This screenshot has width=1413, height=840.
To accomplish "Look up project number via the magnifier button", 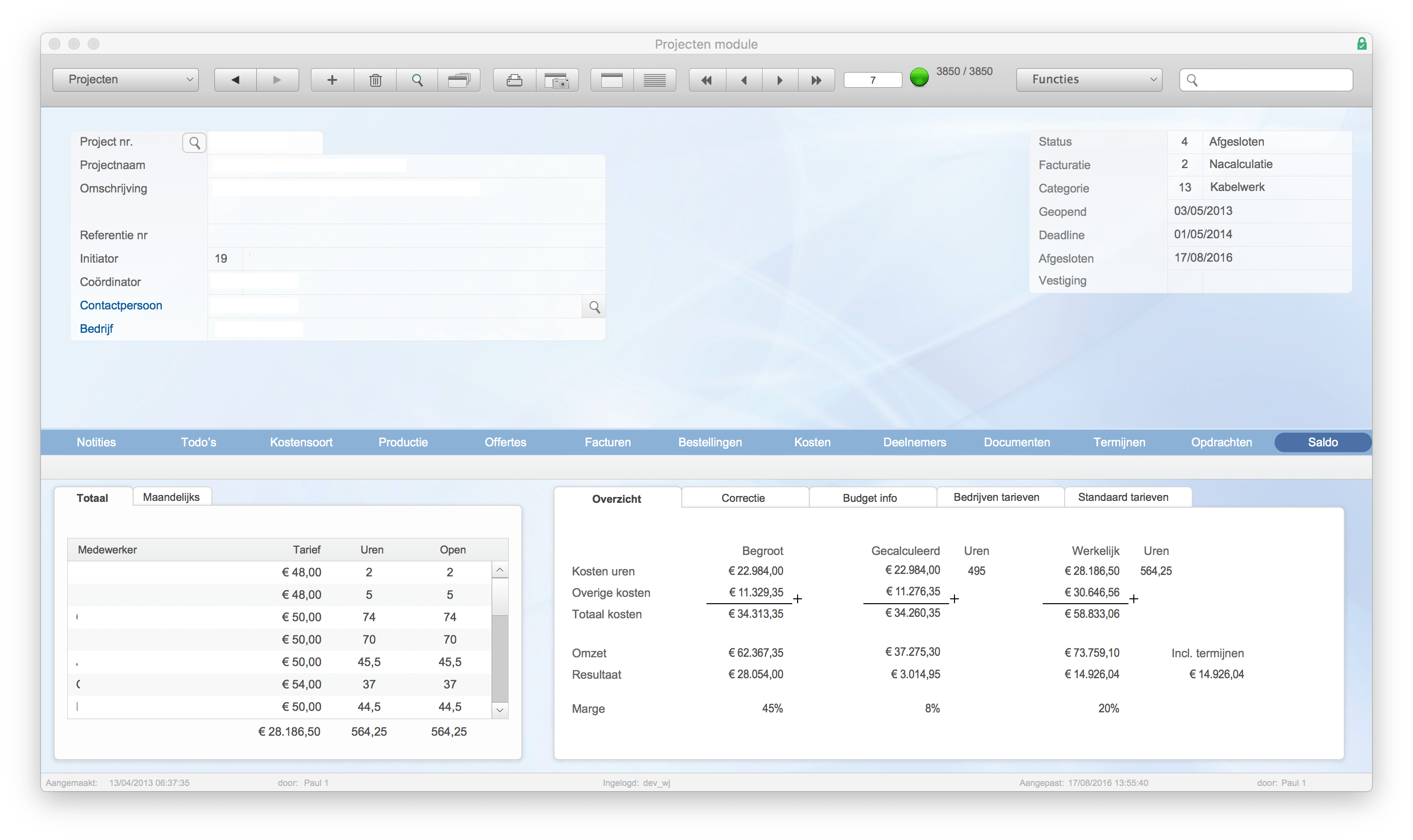I will (194, 143).
